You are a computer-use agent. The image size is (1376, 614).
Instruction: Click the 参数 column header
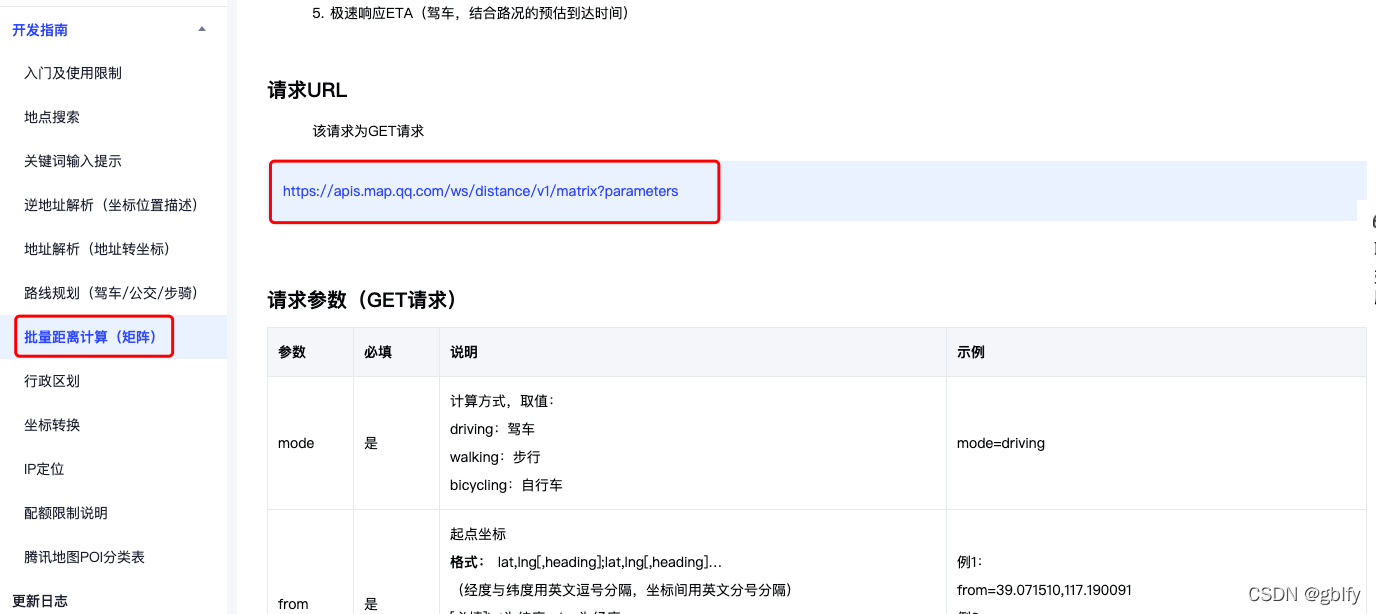292,352
